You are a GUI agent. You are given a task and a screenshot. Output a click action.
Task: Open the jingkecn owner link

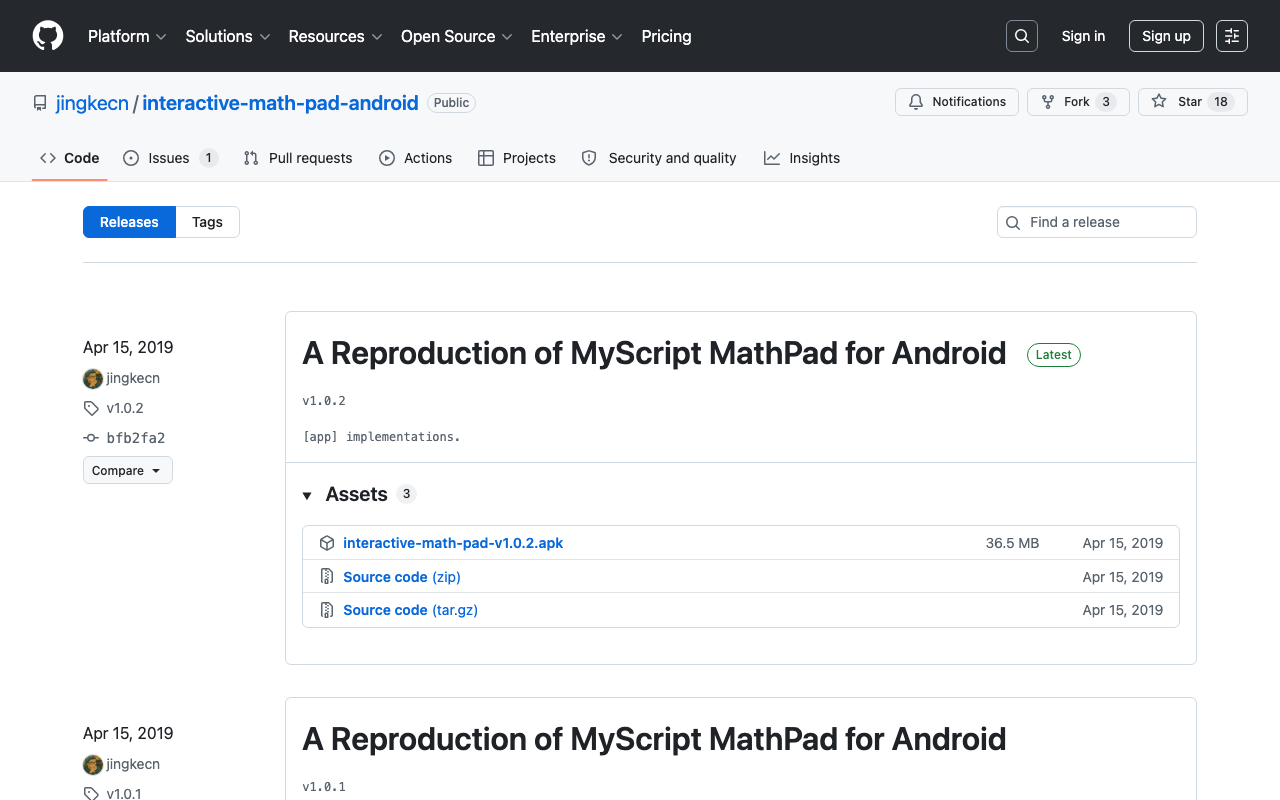92,103
